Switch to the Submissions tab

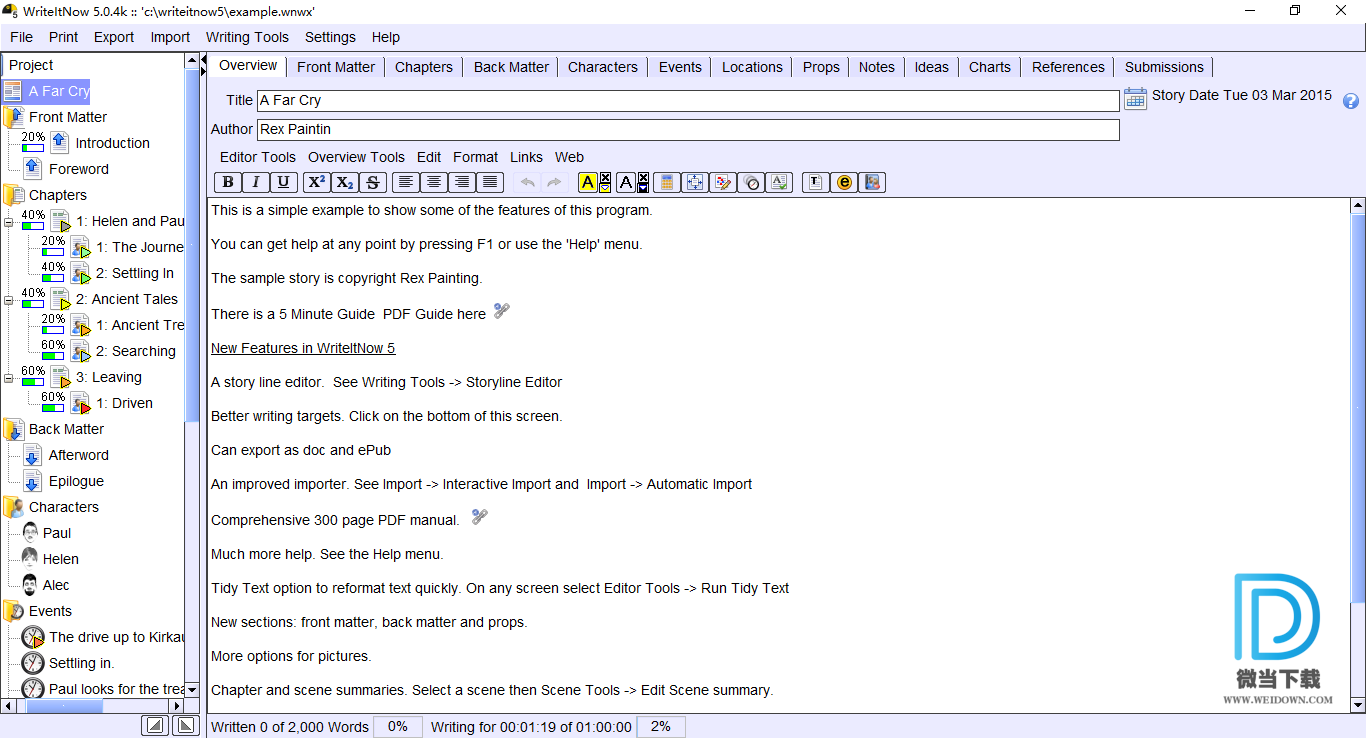(x=1164, y=67)
